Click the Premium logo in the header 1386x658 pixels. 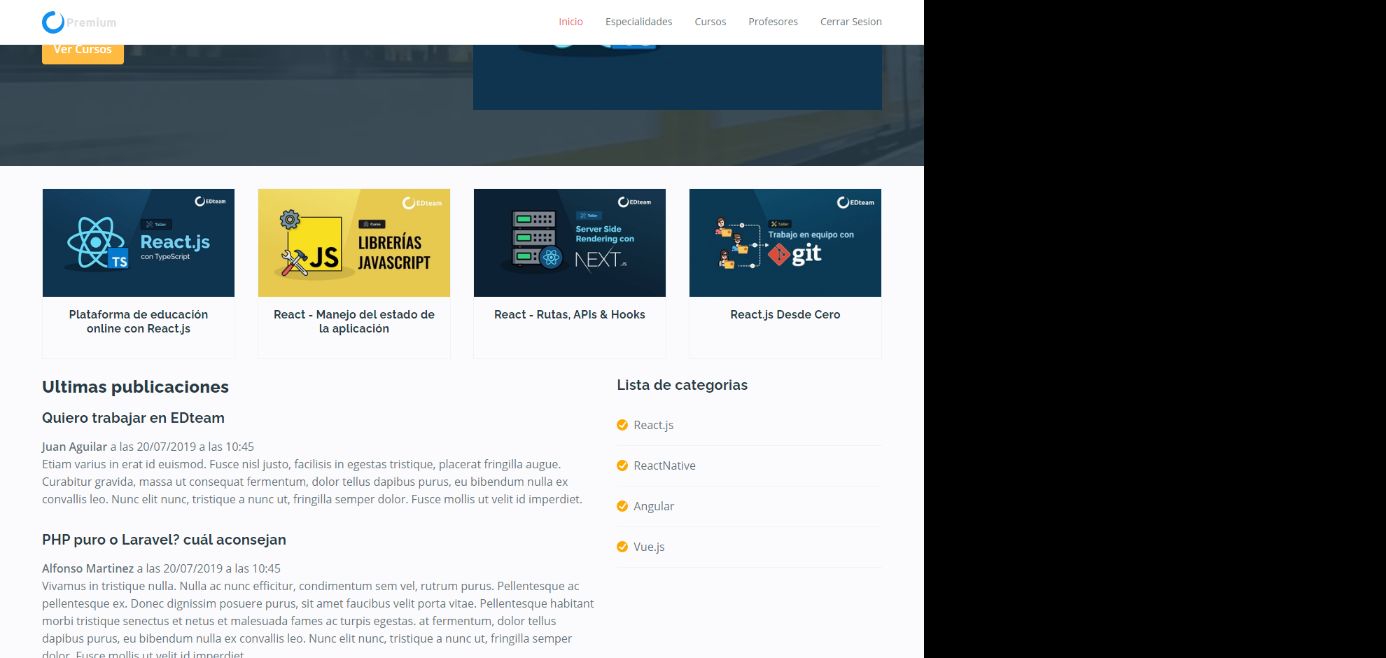[x=79, y=22]
